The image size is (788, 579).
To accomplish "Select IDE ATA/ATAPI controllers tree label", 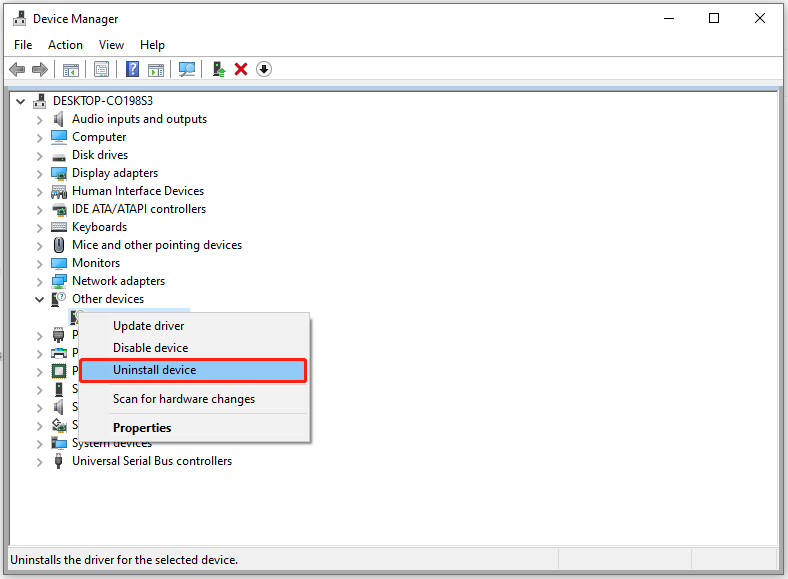I will pyautogui.click(x=139, y=209).
